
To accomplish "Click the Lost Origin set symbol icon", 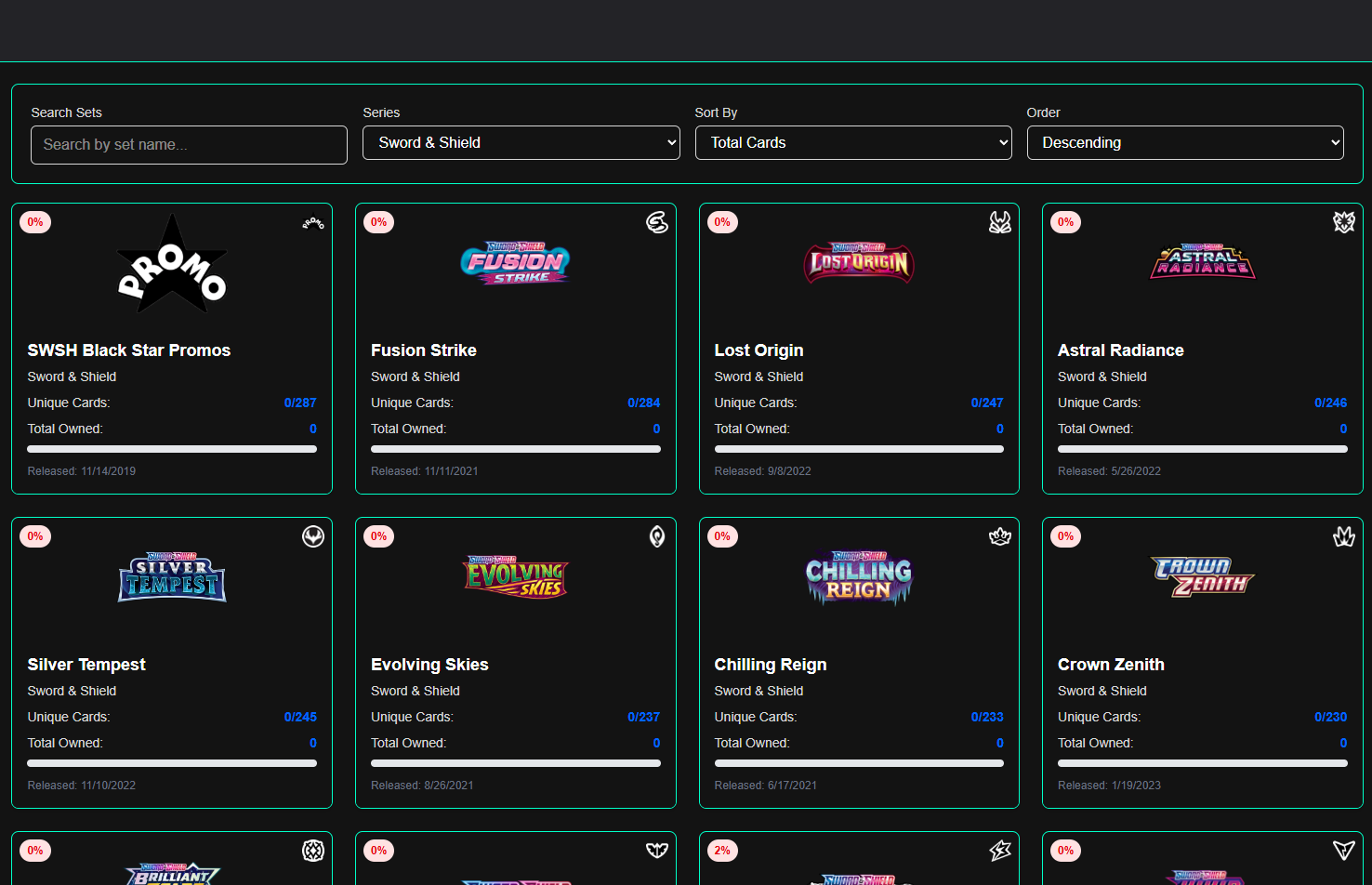I will pyautogui.click(x=999, y=222).
